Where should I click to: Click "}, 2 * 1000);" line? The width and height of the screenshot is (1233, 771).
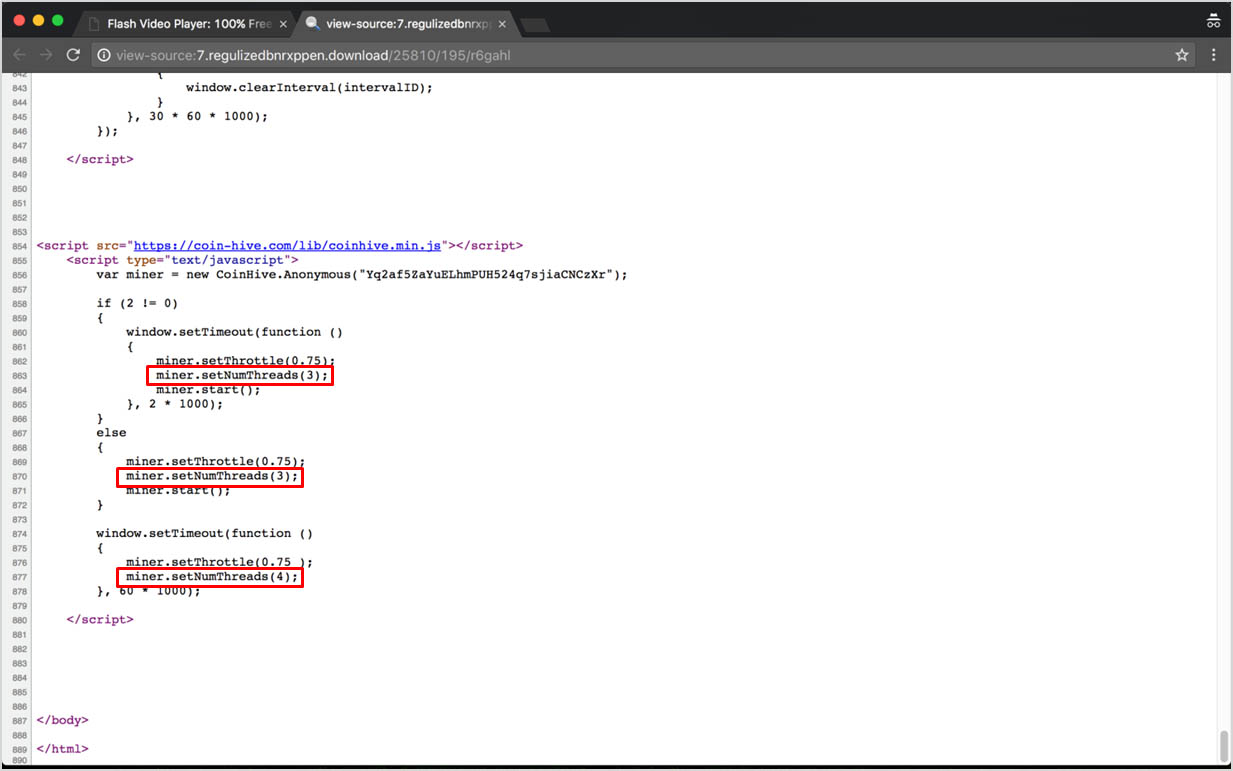coord(175,404)
